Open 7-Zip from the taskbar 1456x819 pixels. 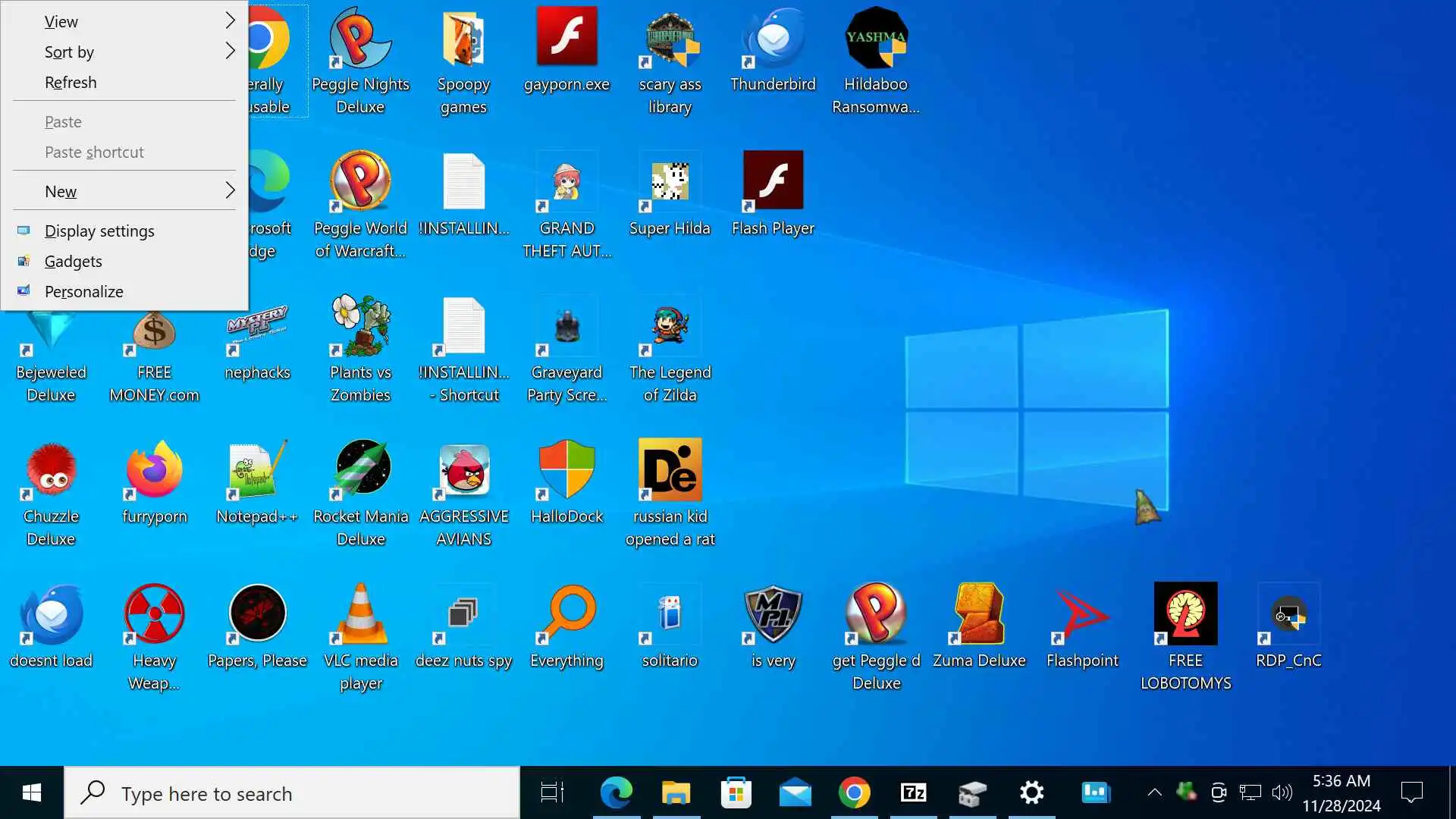click(913, 793)
